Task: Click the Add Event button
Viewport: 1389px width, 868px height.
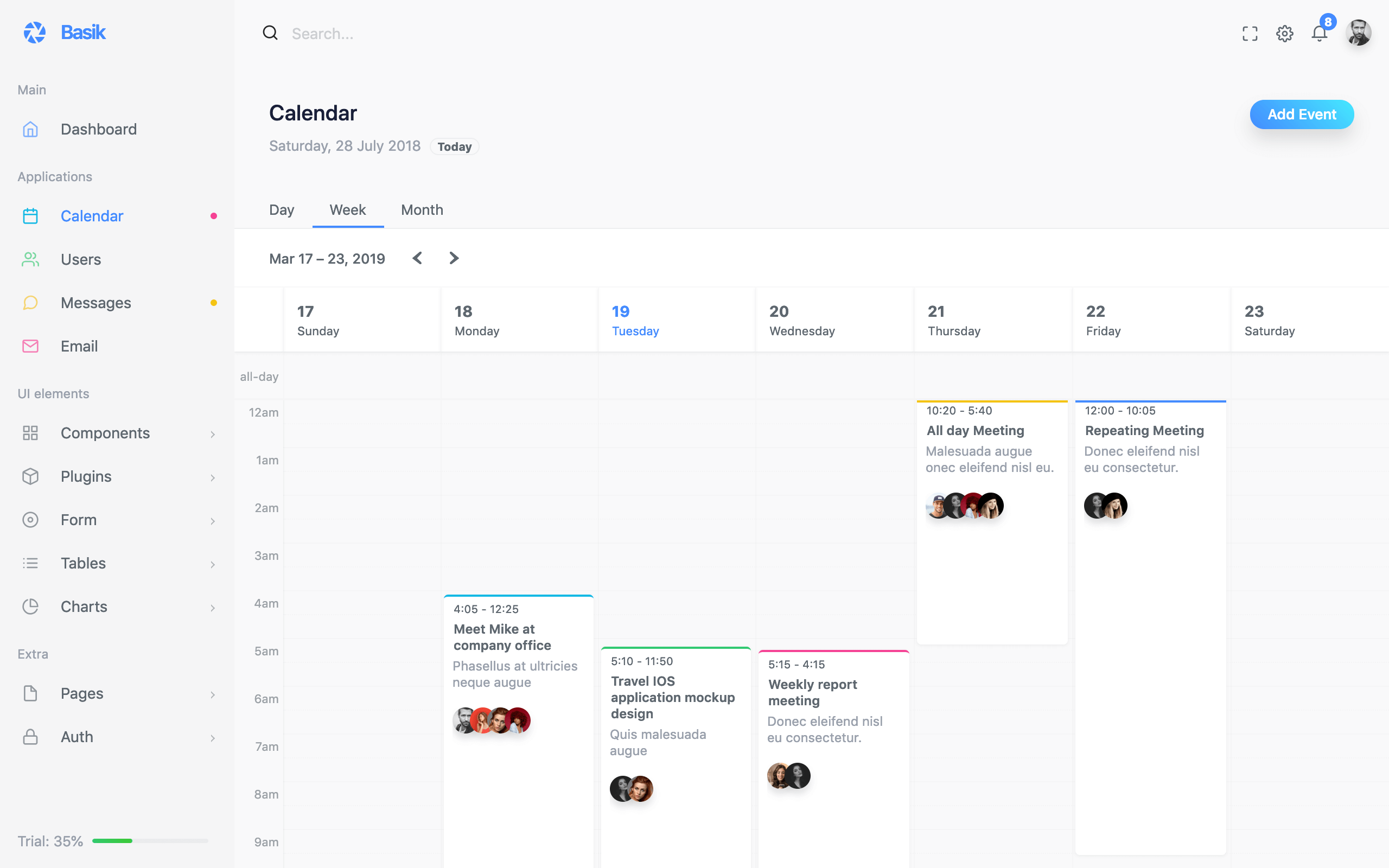Action: tap(1302, 114)
